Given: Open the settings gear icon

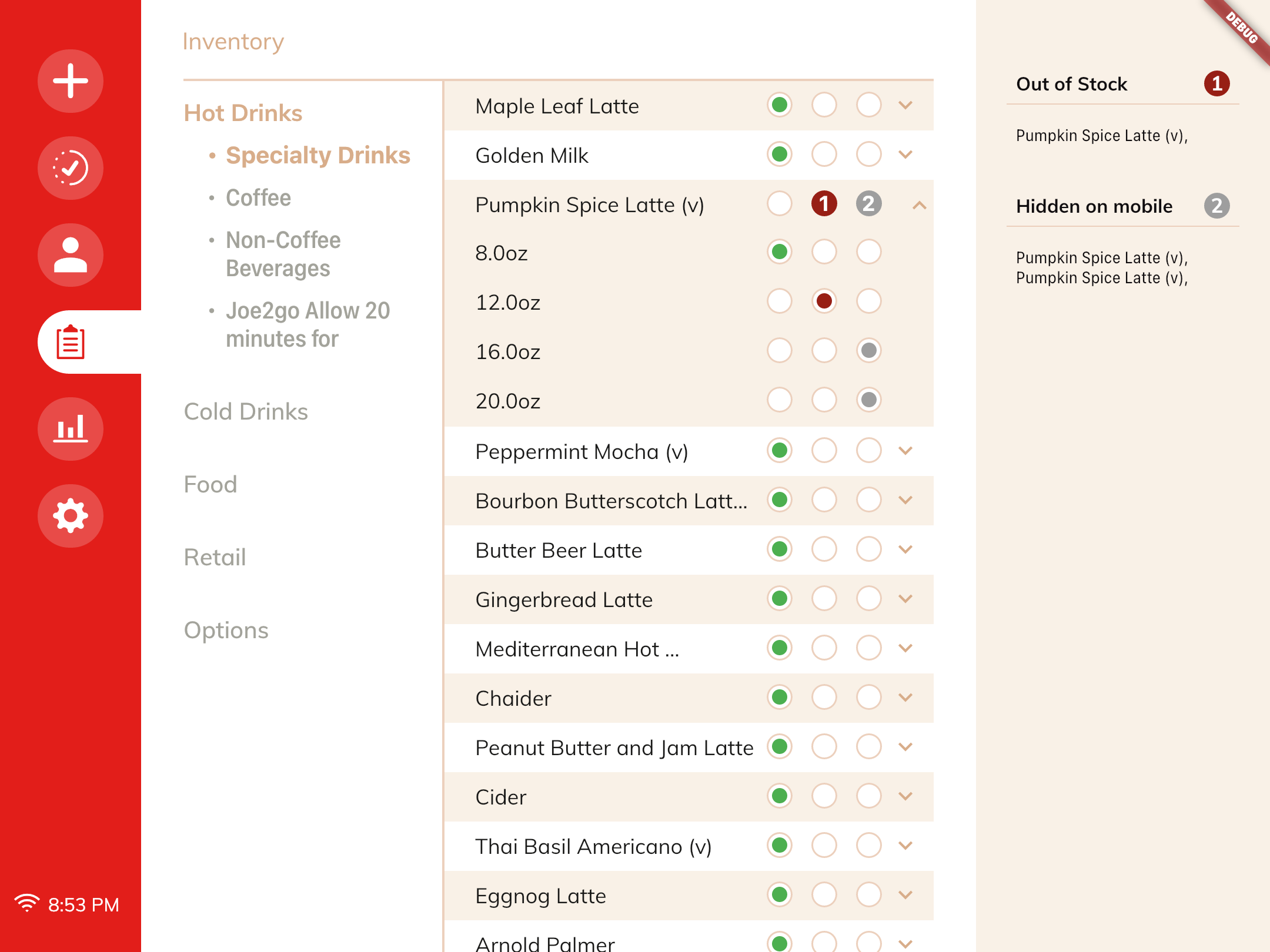Looking at the screenshot, I should tap(71, 516).
